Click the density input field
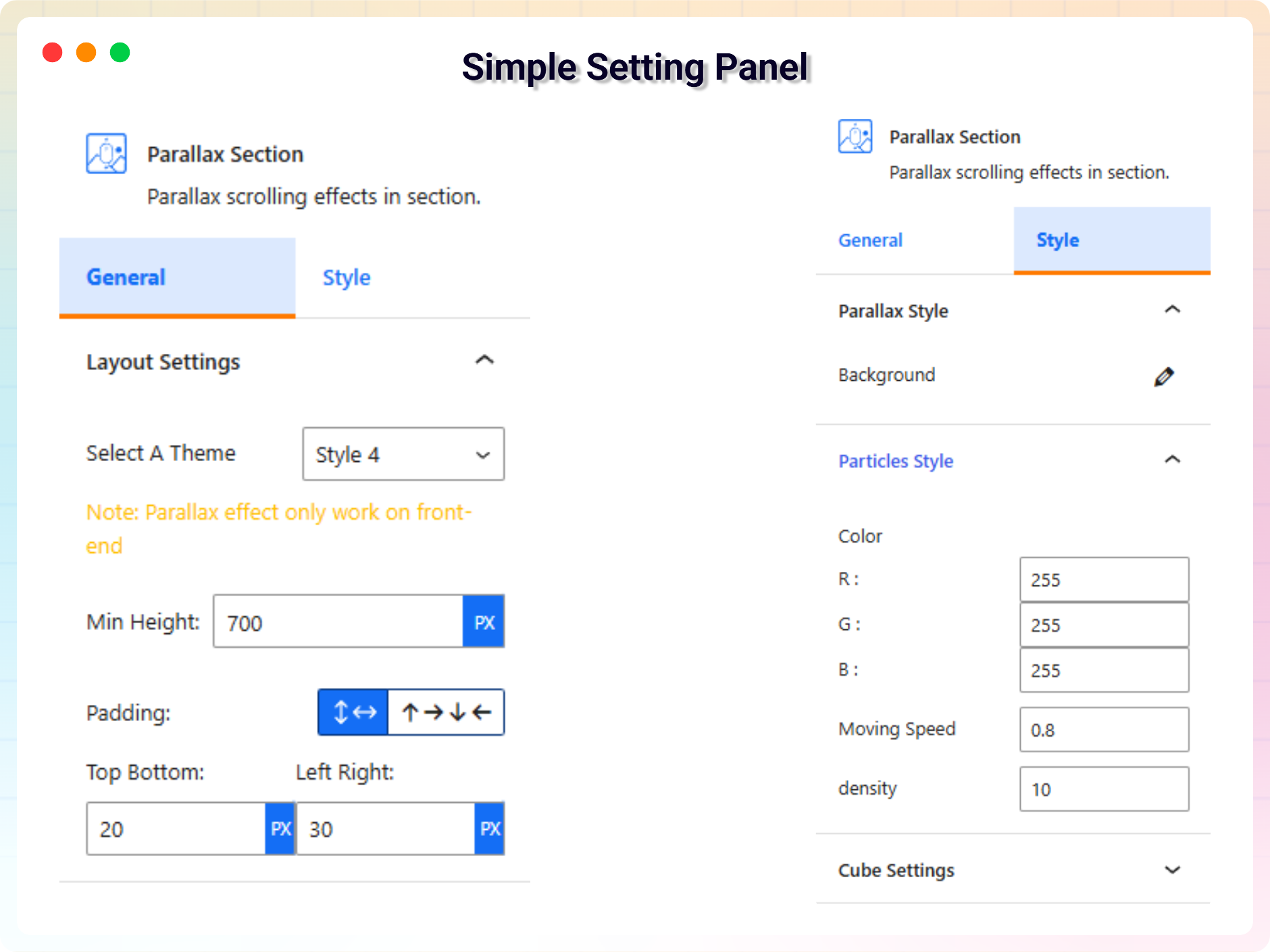This screenshot has height=952, width=1270. click(1104, 789)
